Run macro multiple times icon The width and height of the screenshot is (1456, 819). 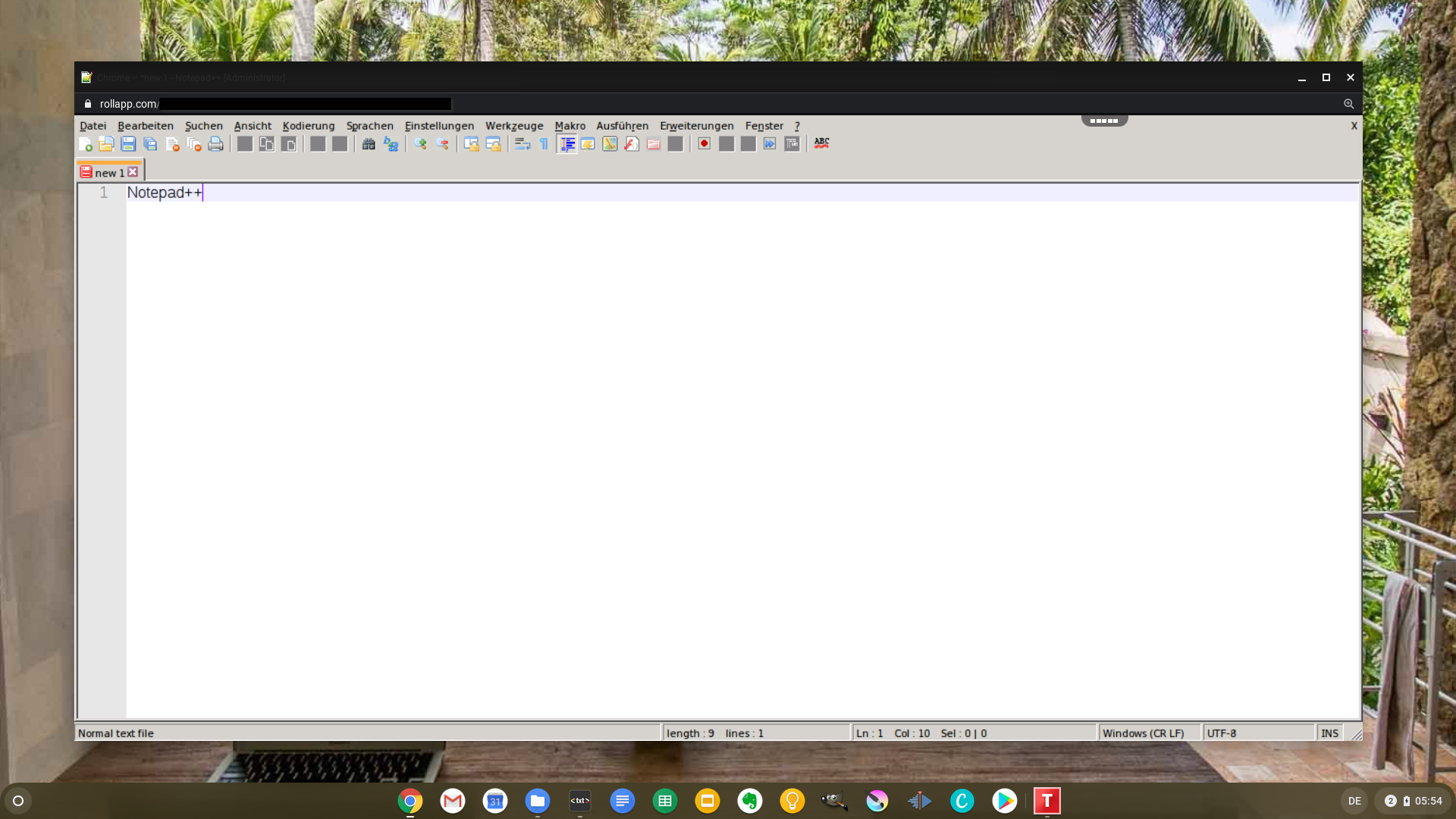[x=770, y=144]
